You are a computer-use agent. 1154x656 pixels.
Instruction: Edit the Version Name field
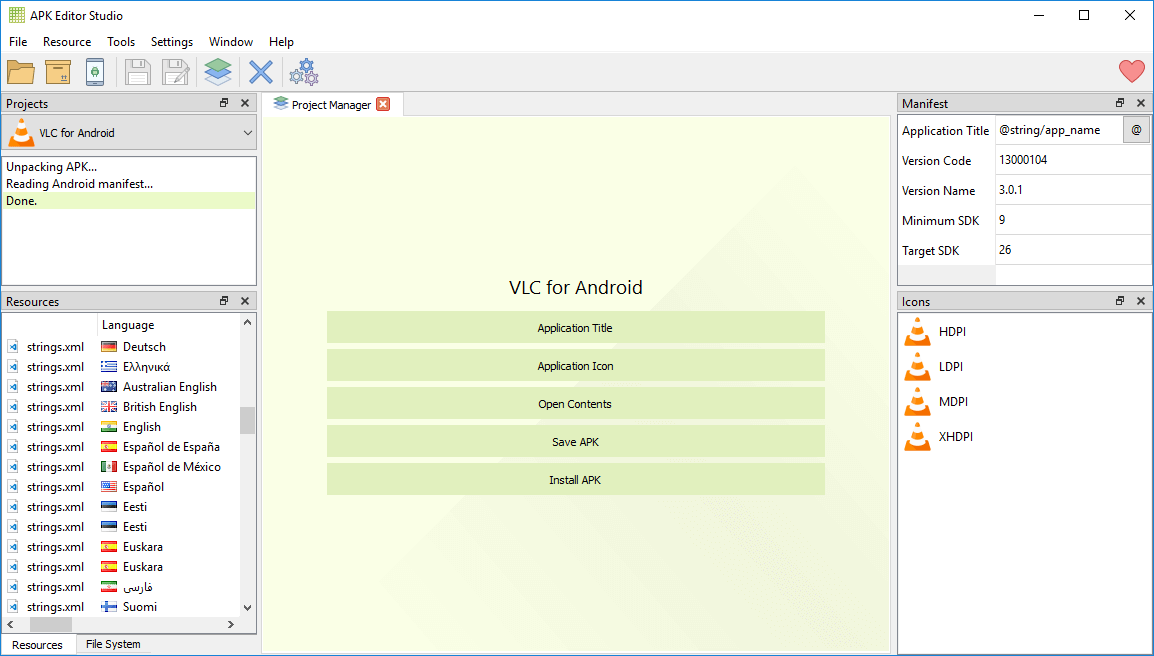pyautogui.click(x=1072, y=190)
